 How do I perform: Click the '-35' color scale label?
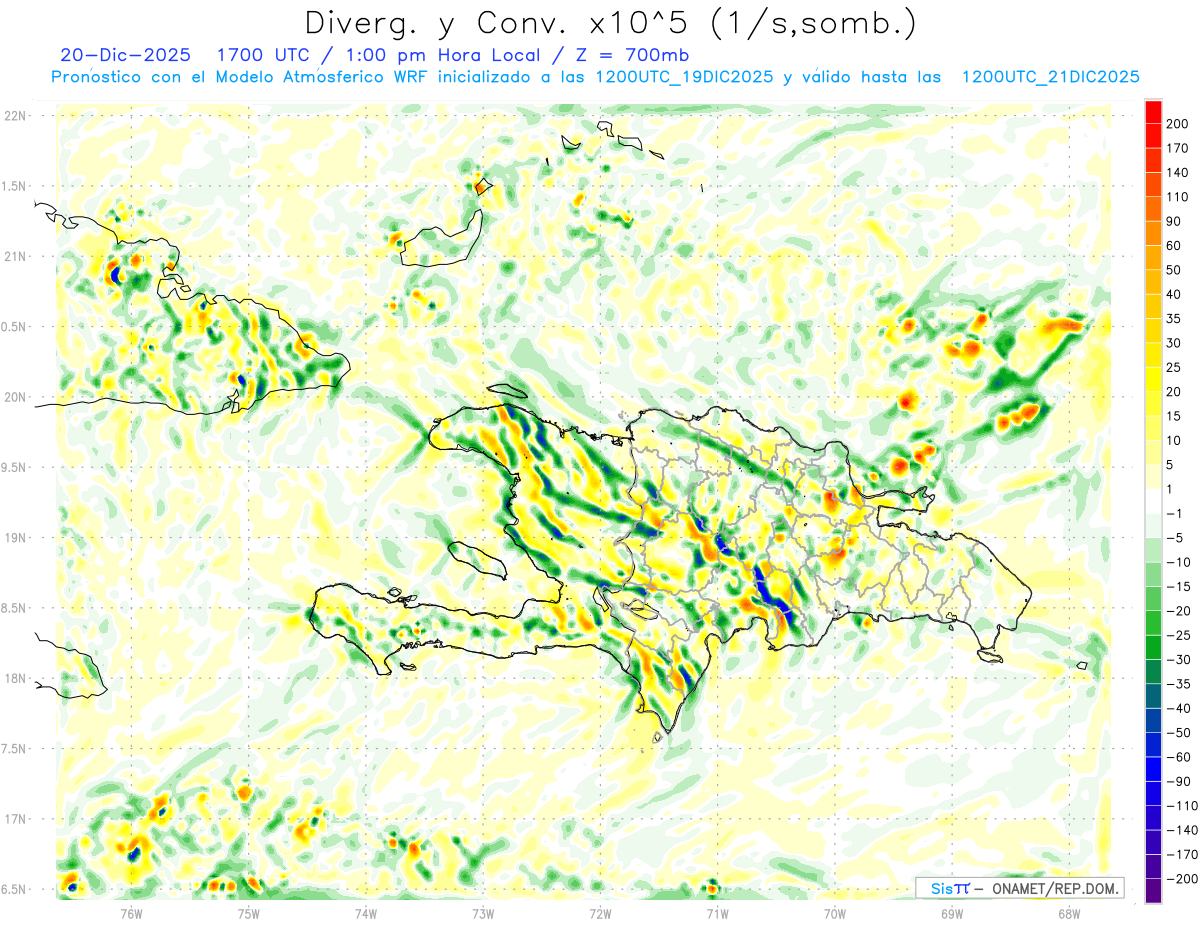pos(1178,684)
